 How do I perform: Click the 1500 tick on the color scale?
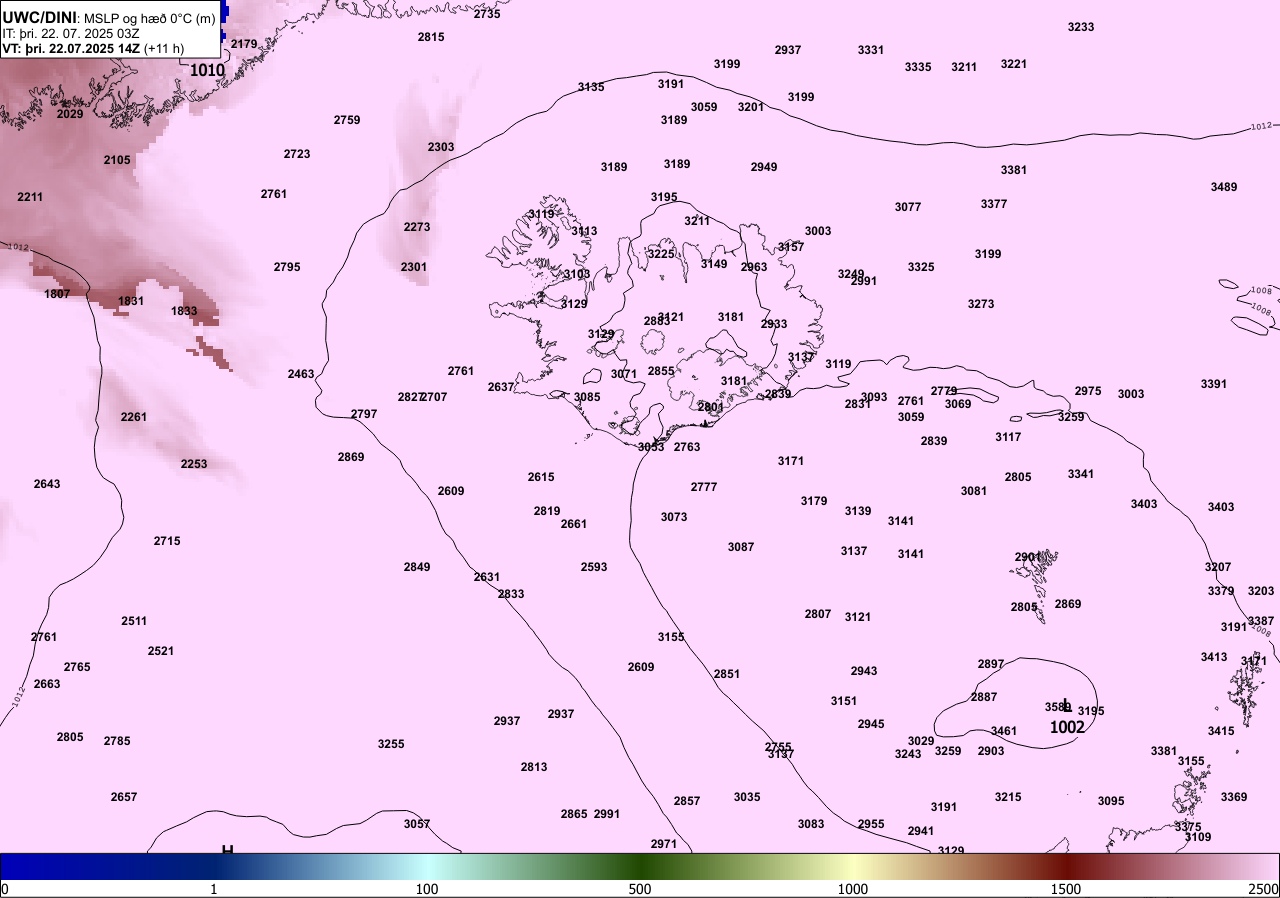[1066, 889]
